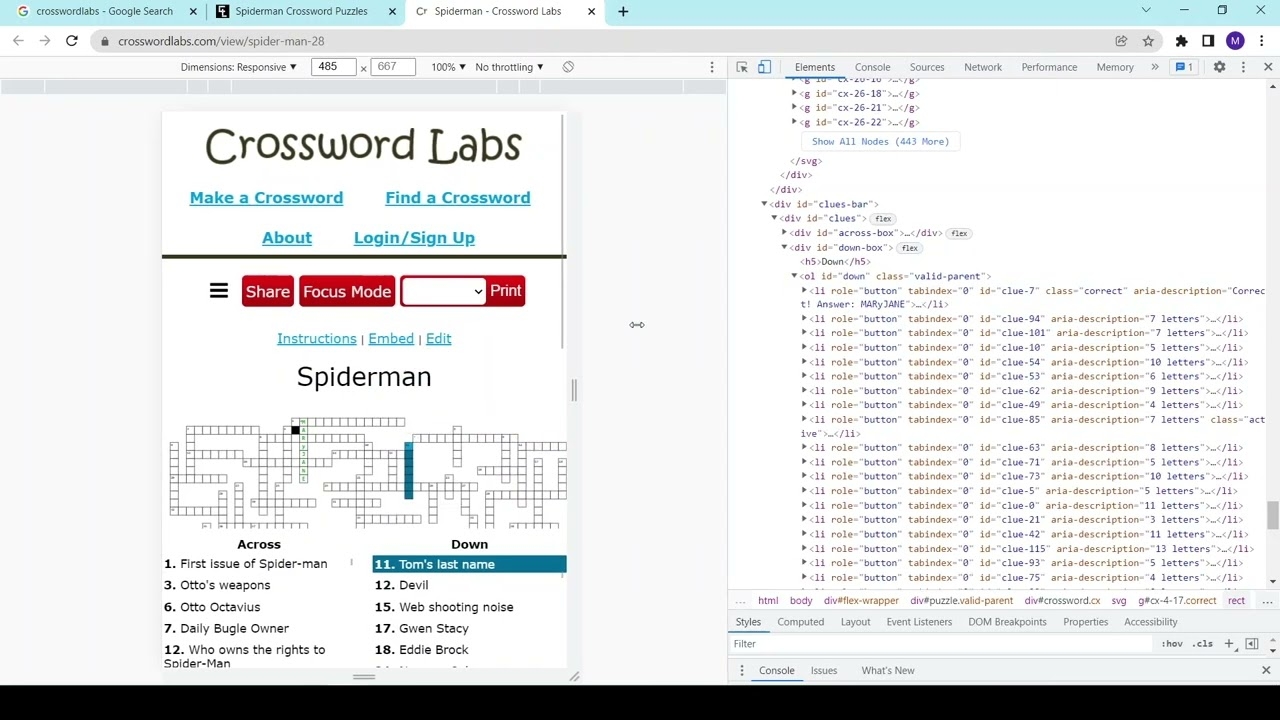Screen dimensions: 1280x720
Task: Open the crossword hamburger menu
Action: pos(218,291)
